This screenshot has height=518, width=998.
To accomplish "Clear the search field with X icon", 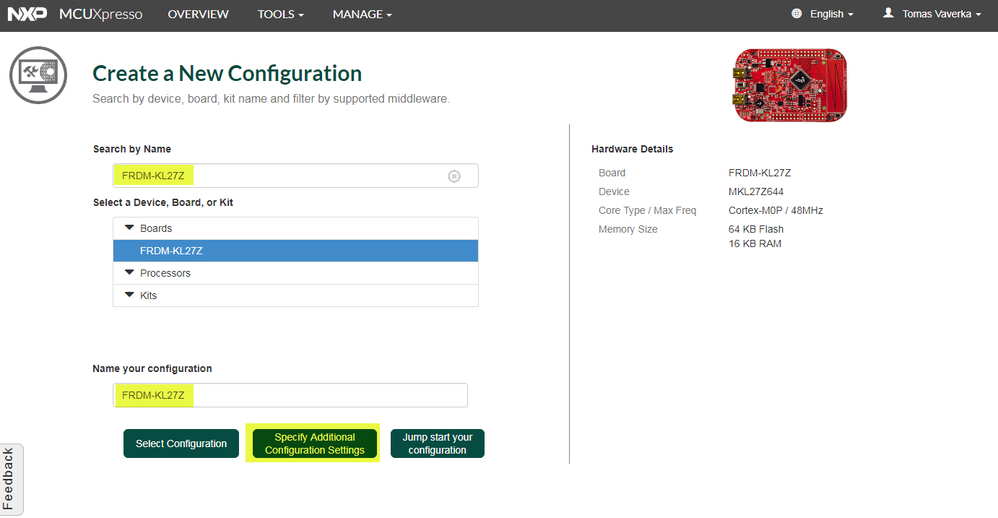I will coord(454,176).
